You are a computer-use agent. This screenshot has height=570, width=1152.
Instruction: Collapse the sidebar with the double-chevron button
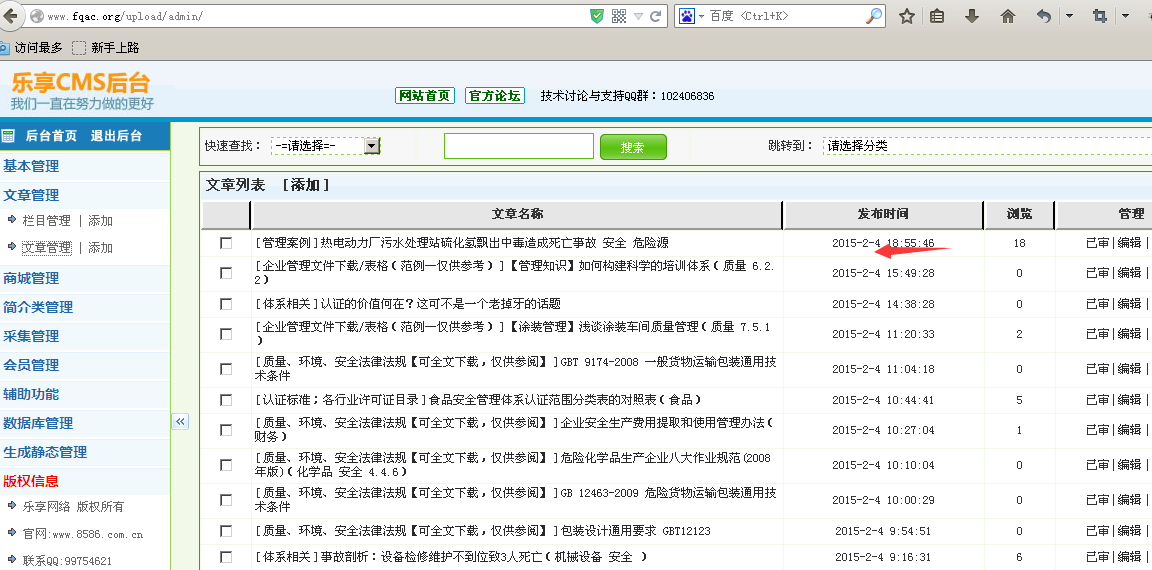[180, 422]
